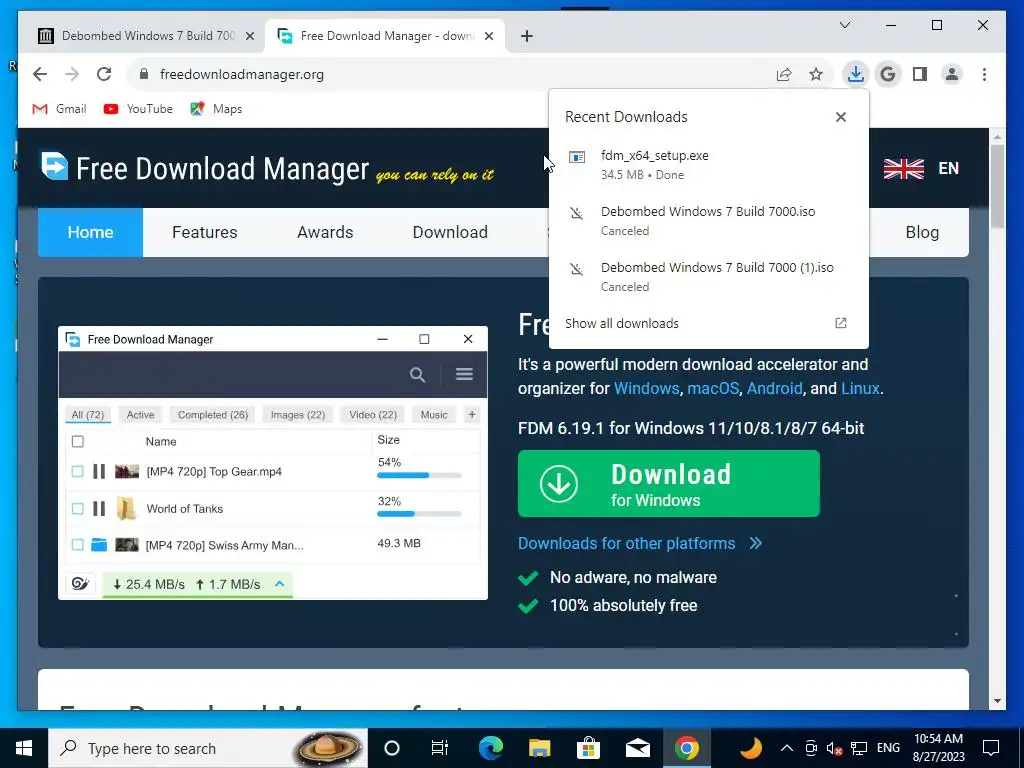Screen dimensions: 1024x768
Task: Click the hamburger menu in FDM screenshot
Action: click(x=464, y=374)
